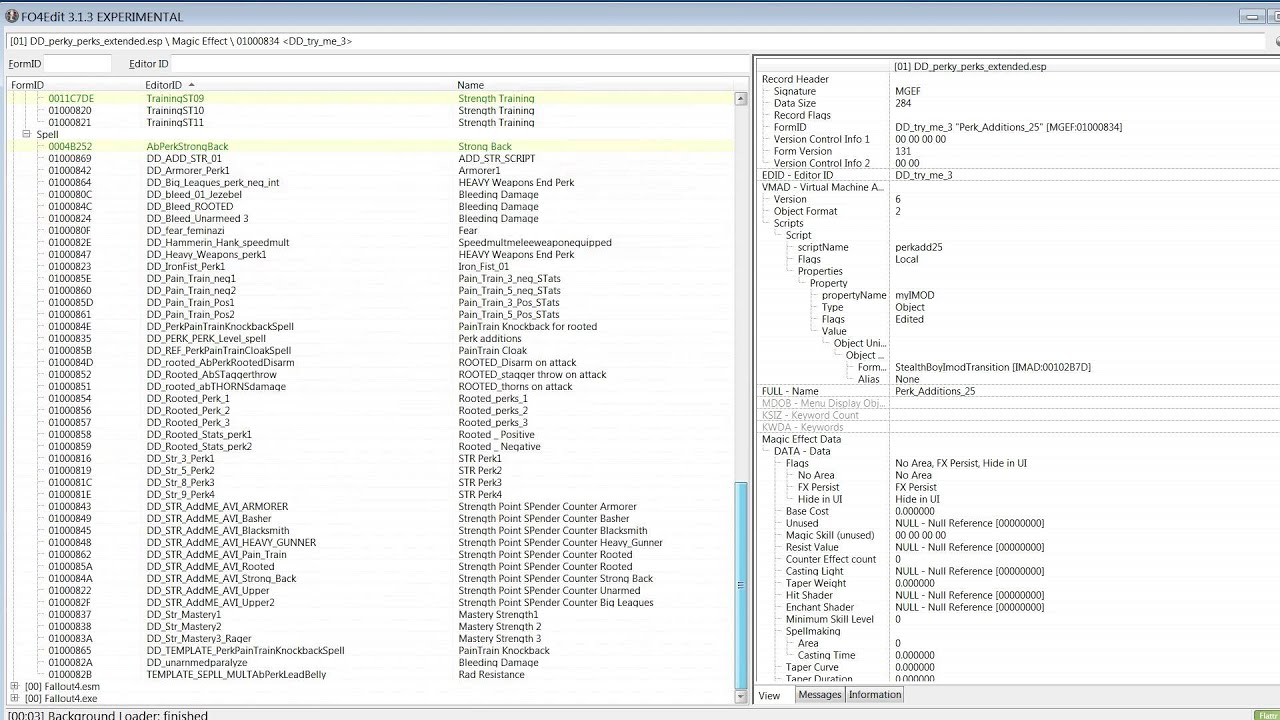Focus the FormID filter input field
Screen dimensions: 1280x720
pos(78,64)
